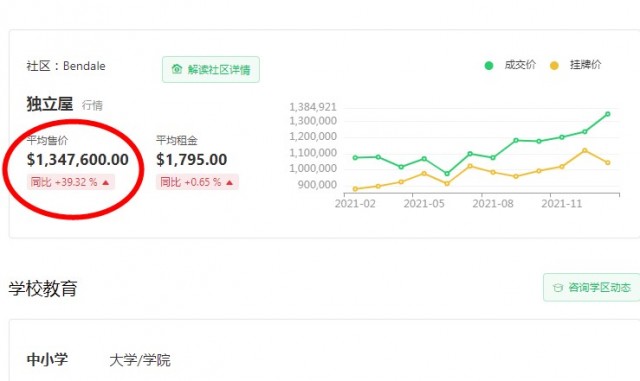Hide the 挂牌价 series via legend label
Viewport: 640px width, 381px height.
click(585, 65)
